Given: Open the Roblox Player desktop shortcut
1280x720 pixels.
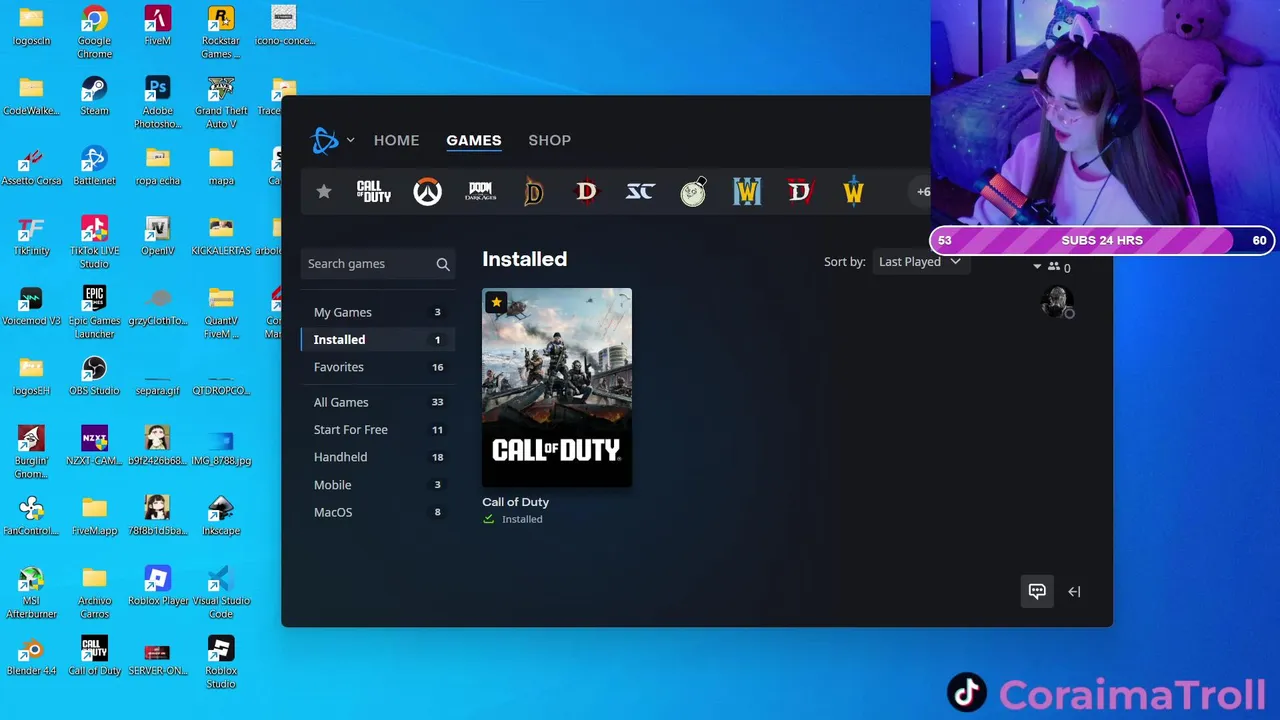Looking at the screenshot, I should 157,587.
